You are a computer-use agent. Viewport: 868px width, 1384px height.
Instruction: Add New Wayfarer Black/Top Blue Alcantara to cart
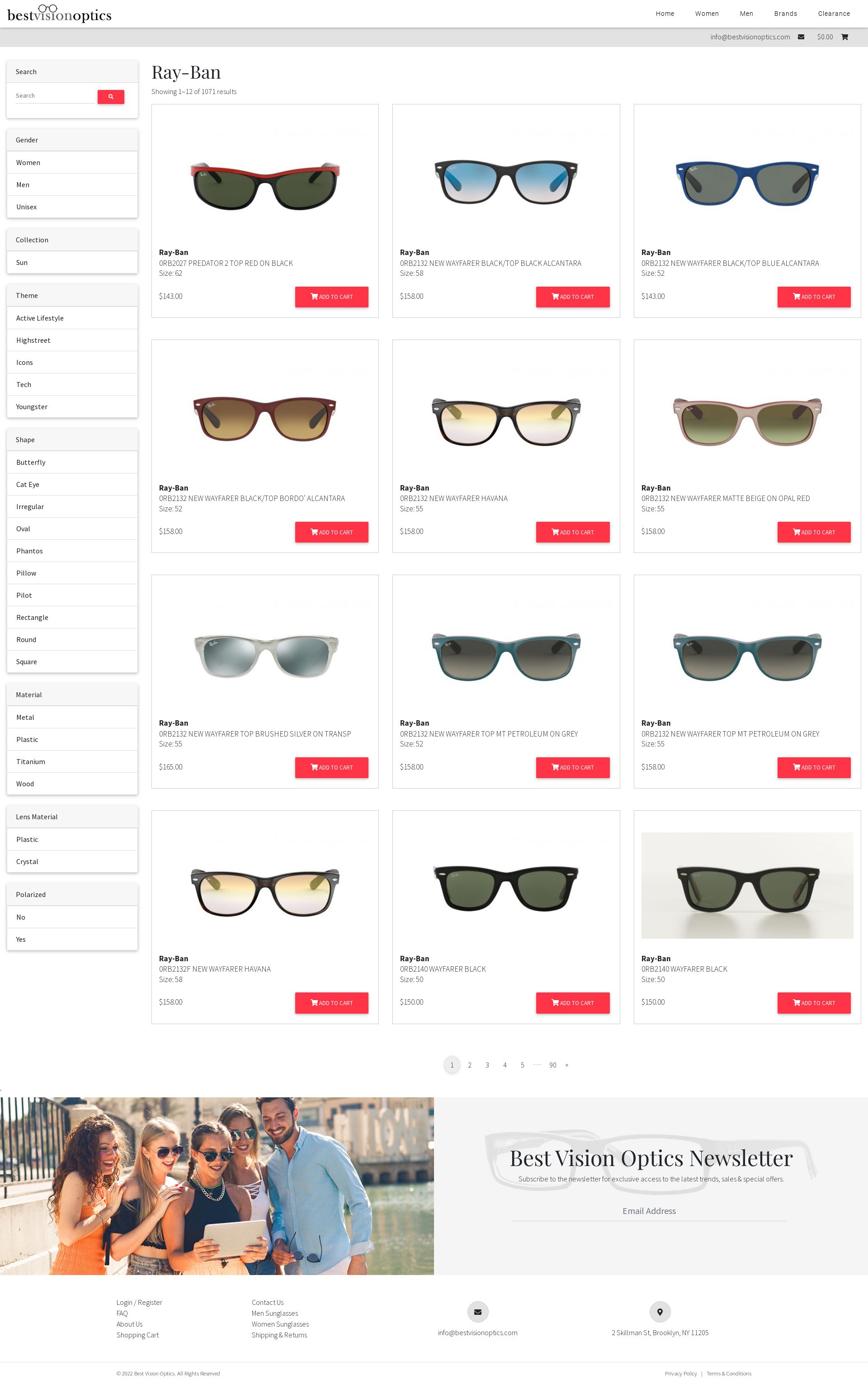coord(814,297)
